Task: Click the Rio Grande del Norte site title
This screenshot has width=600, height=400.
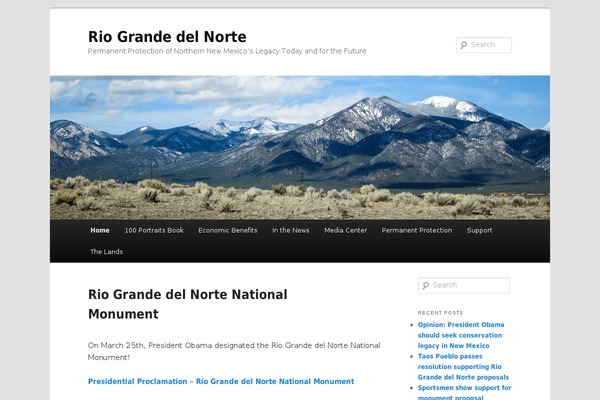Action: point(167,37)
